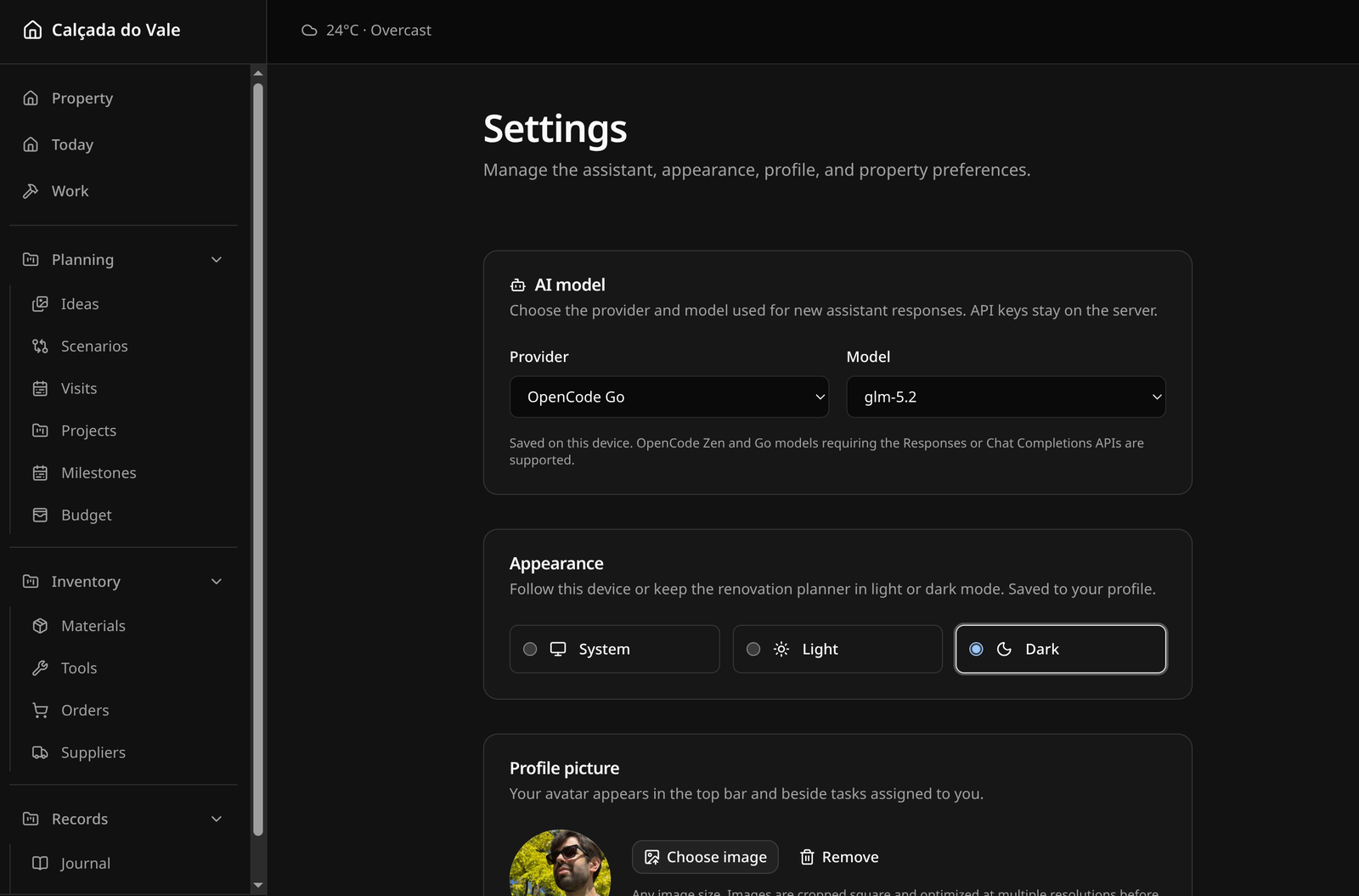Click the cloud weather icon in top bar
1359x896 pixels.
309,31
